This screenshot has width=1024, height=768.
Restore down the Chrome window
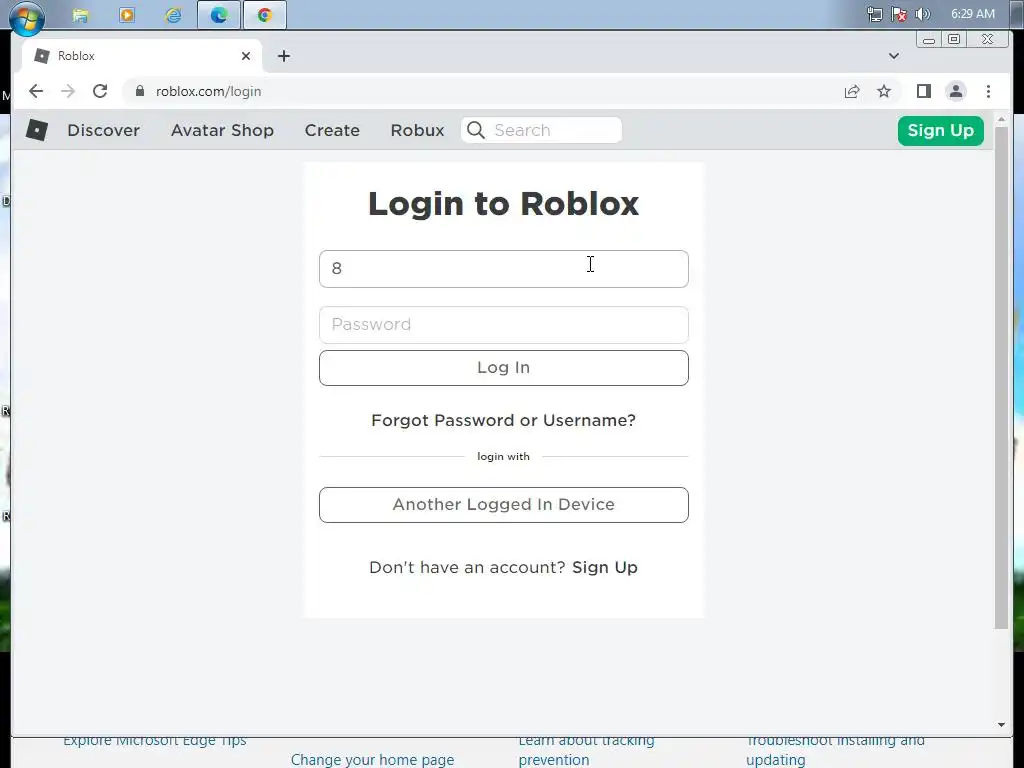tap(954, 40)
